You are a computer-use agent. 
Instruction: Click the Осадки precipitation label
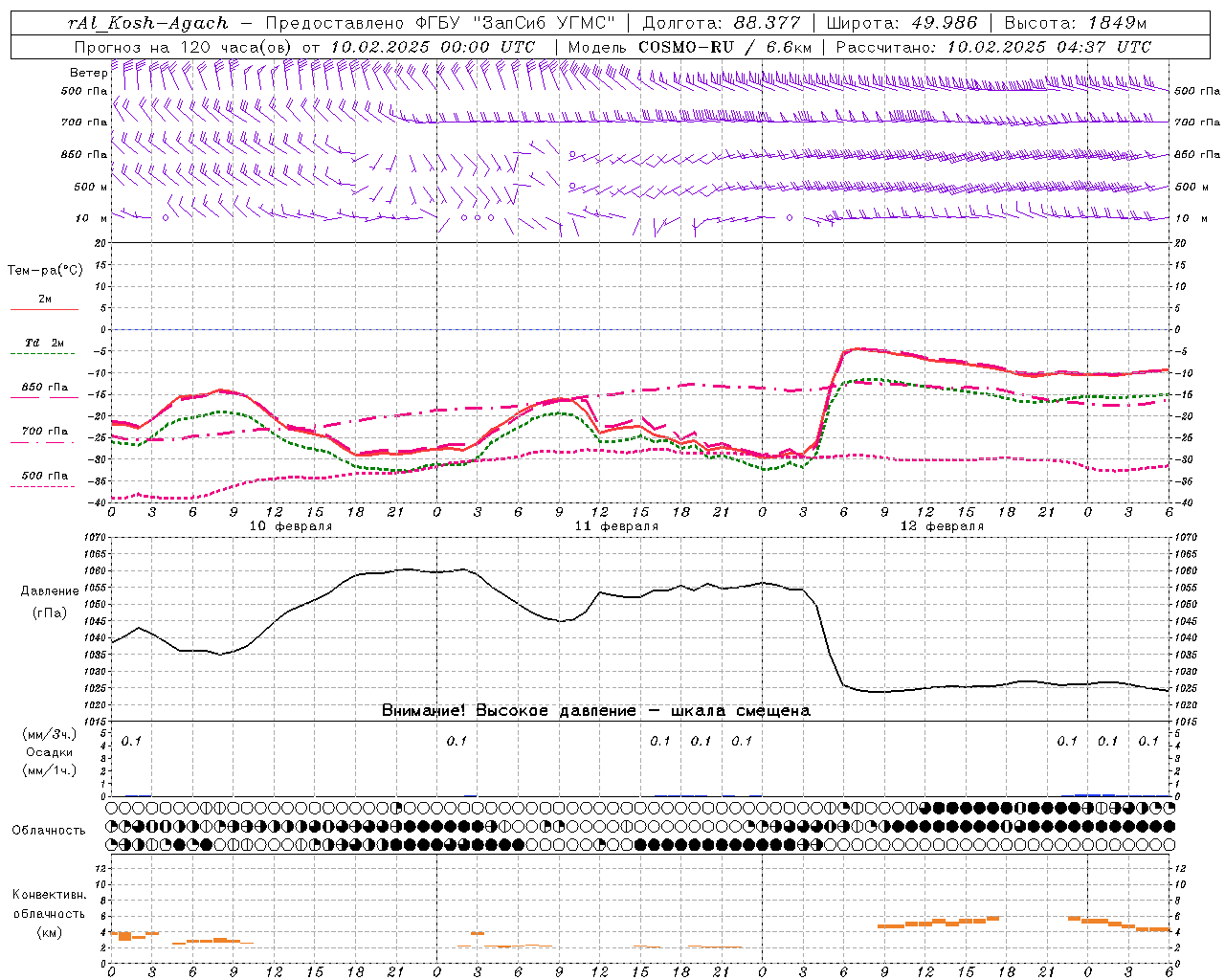(x=50, y=752)
